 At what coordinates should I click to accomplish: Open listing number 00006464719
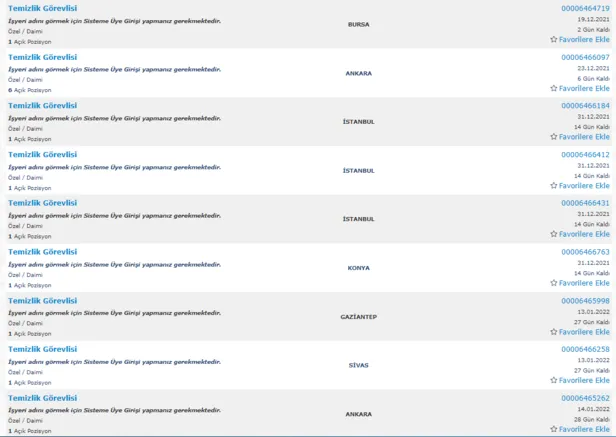585,8
